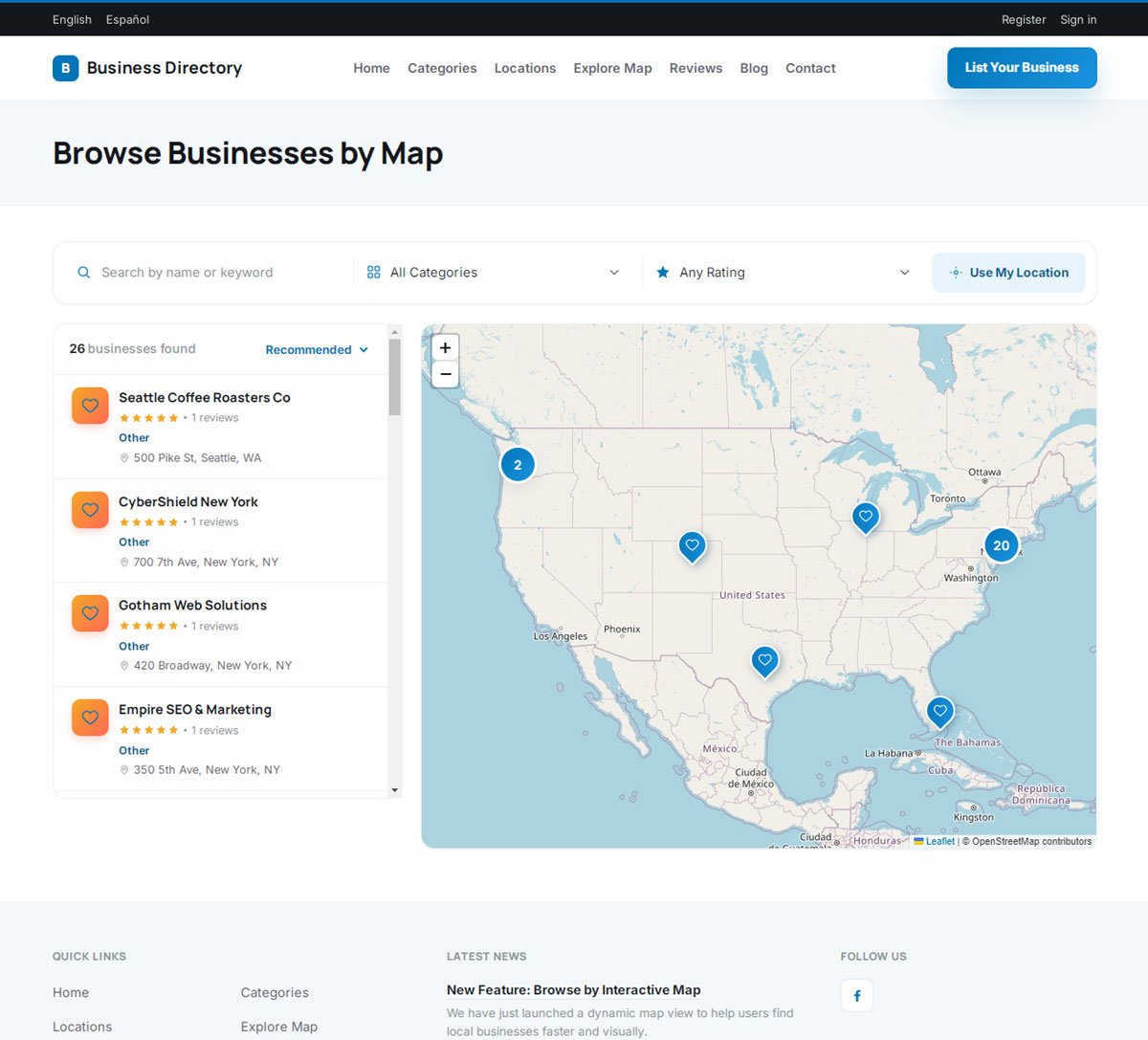This screenshot has height=1040, width=1148.
Task: Open Seattle Coffee Roasters Co listing title
Action: tap(205, 397)
